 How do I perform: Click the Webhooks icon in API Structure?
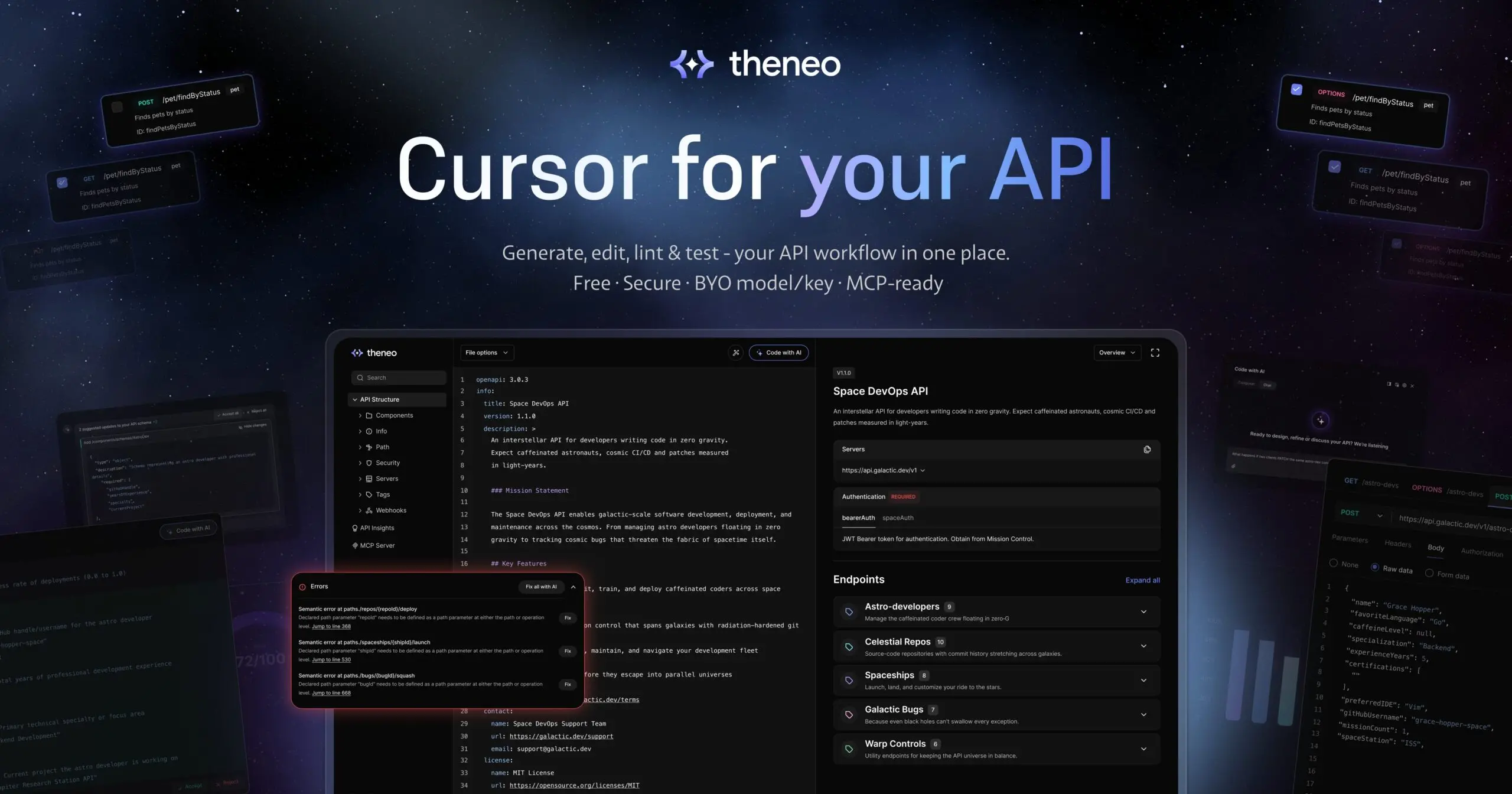(369, 510)
